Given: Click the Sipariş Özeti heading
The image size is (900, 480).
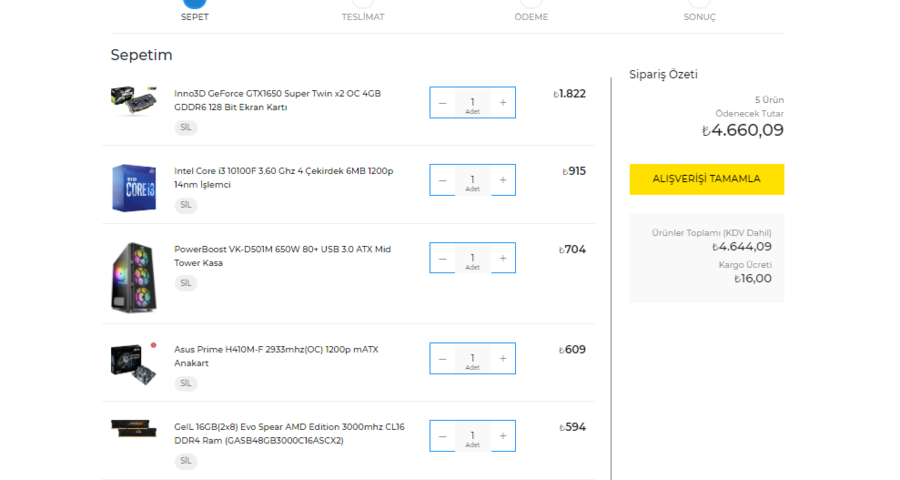Looking at the screenshot, I should [664, 75].
